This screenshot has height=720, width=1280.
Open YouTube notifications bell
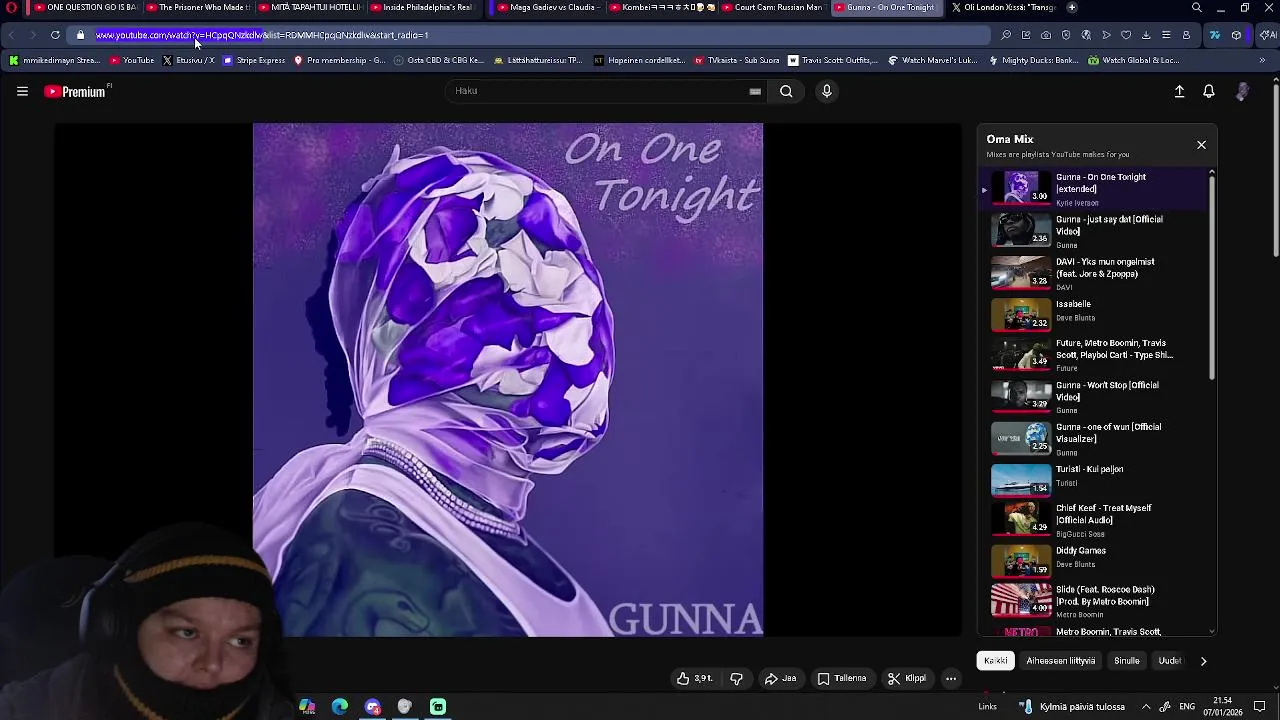(1209, 91)
